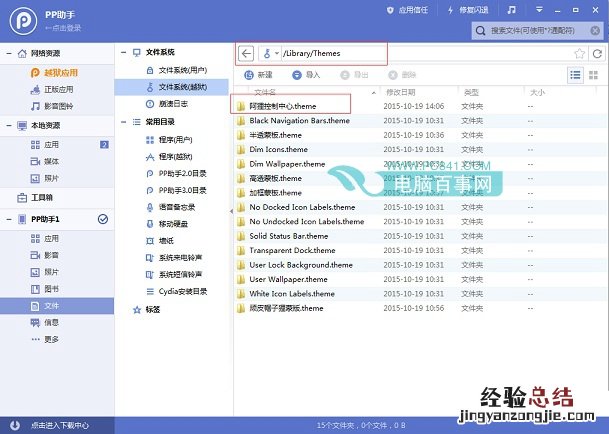609x434 pixels.
Task: Open 更多 under PP助手1 device
Action: click(45, 339)
